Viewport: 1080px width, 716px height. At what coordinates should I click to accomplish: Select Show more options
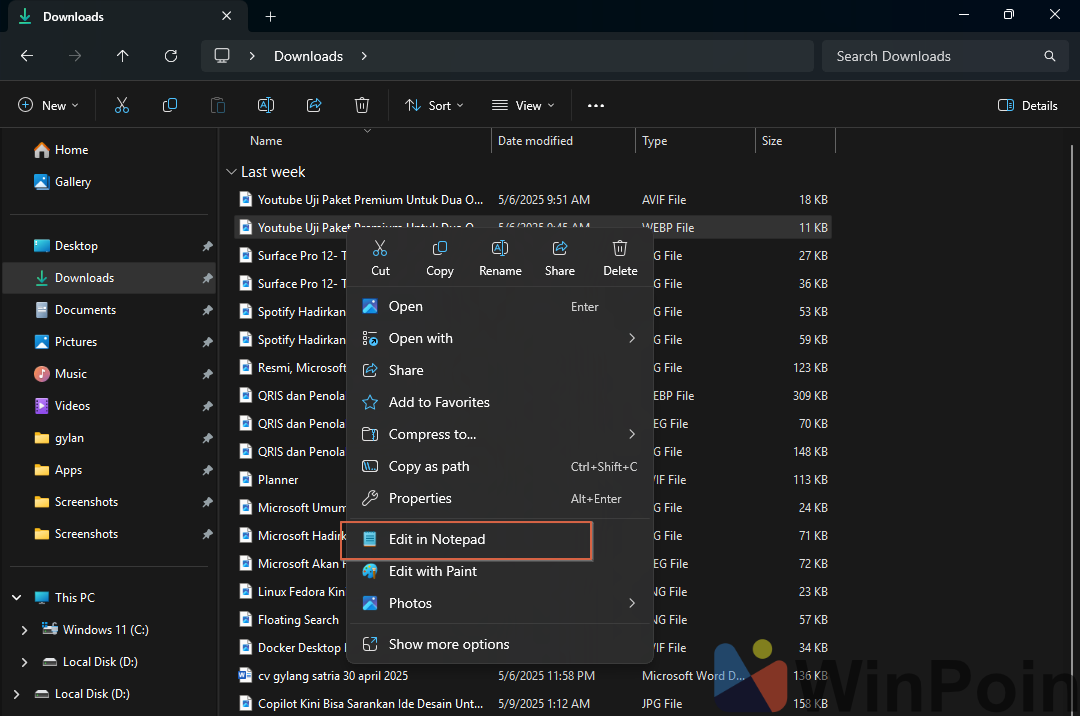pyautogui.click(x=499, y=644)
